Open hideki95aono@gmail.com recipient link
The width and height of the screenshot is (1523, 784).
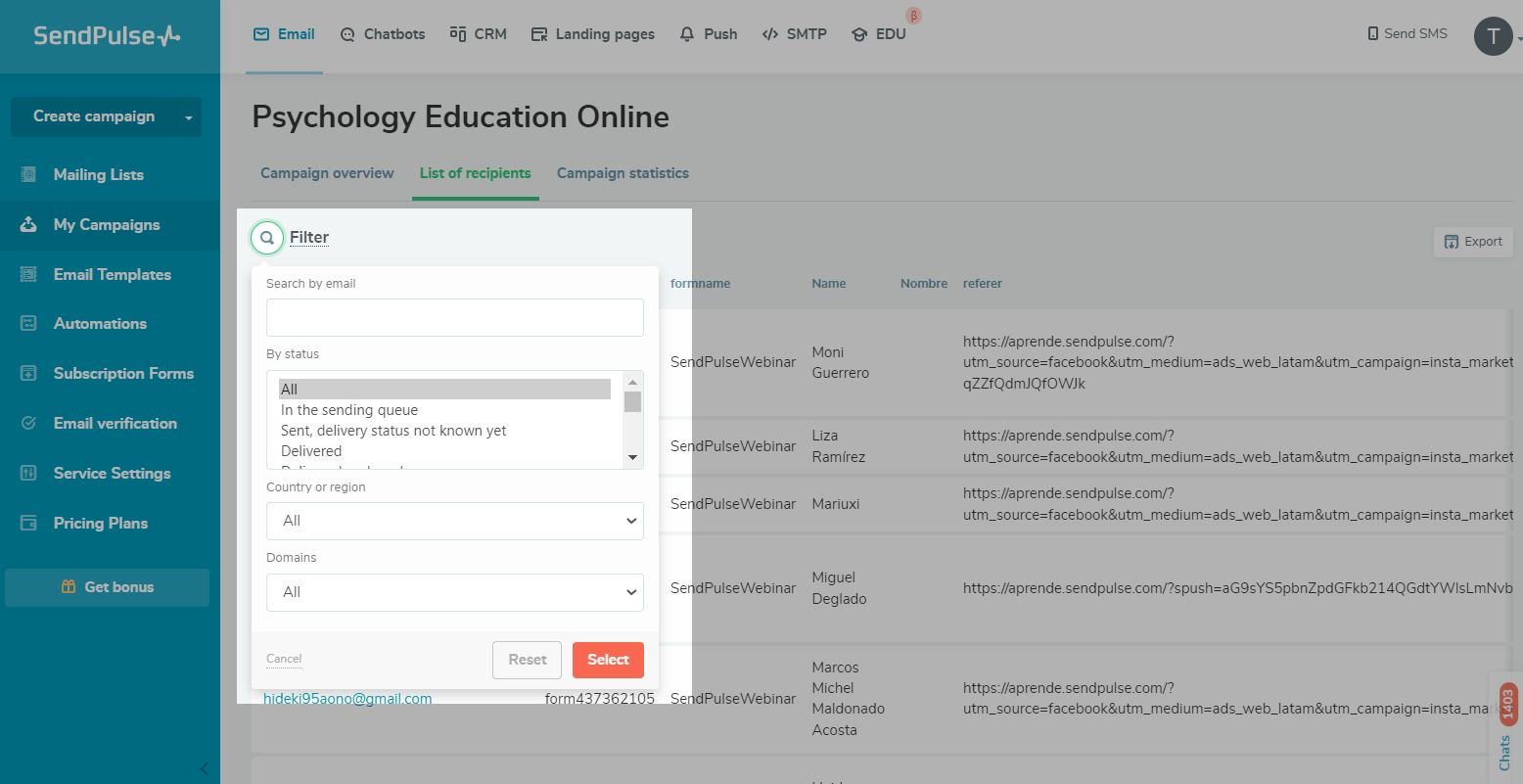point(347,699)
